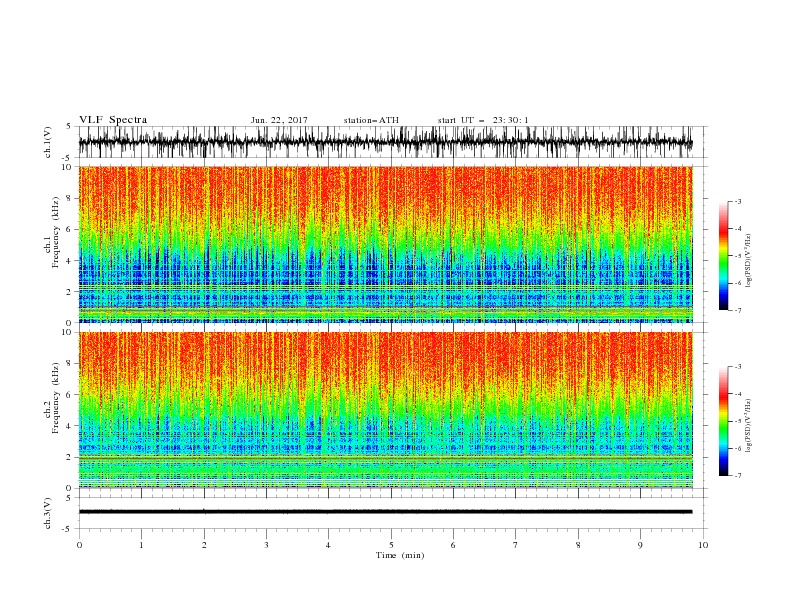Click the log(PSD) label beside the lower color bar
This screenshot has width=792, height=612.
point(748,426)
